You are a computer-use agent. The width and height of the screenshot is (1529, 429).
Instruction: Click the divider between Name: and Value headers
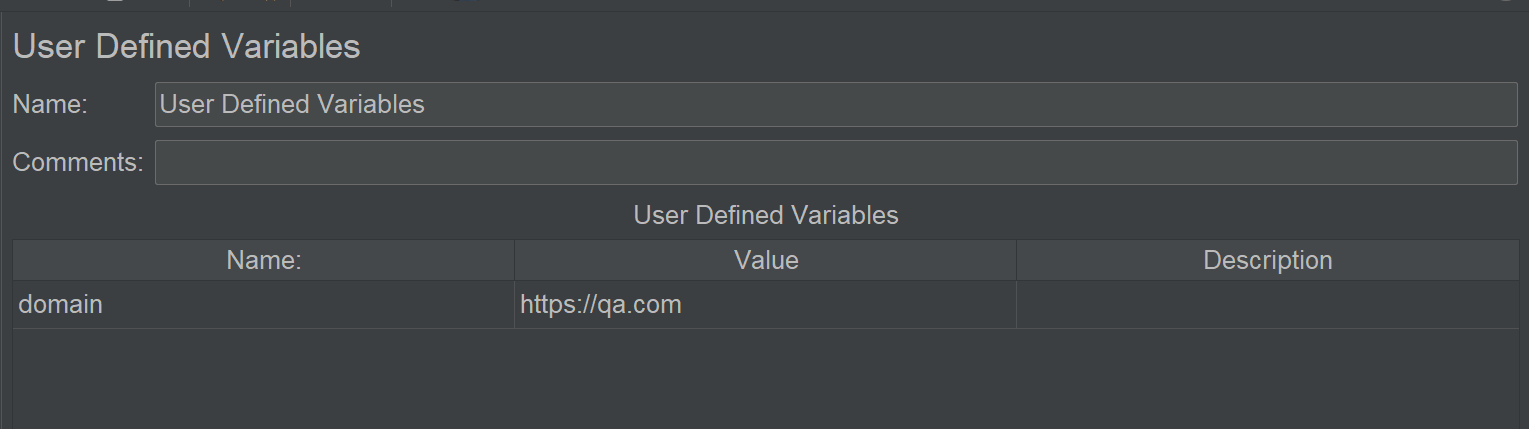514,260
